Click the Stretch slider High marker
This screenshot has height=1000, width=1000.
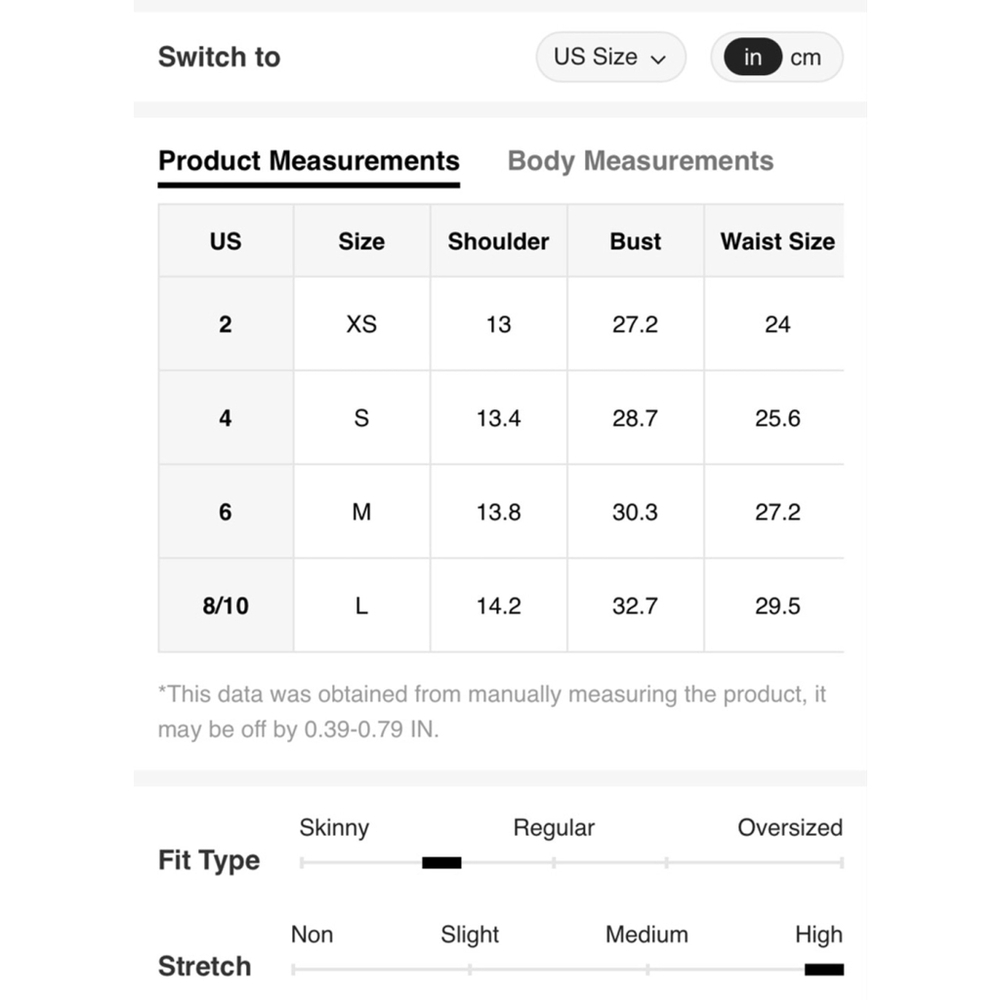[824, 969]
